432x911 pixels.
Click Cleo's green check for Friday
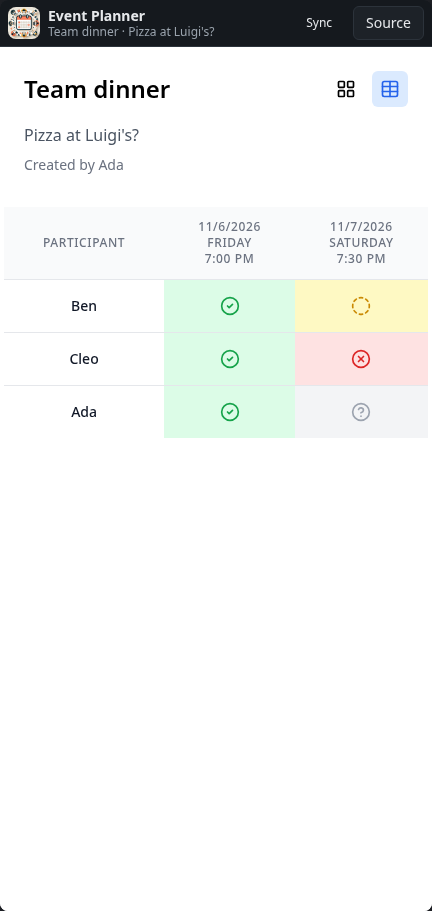tap(230, 359)
